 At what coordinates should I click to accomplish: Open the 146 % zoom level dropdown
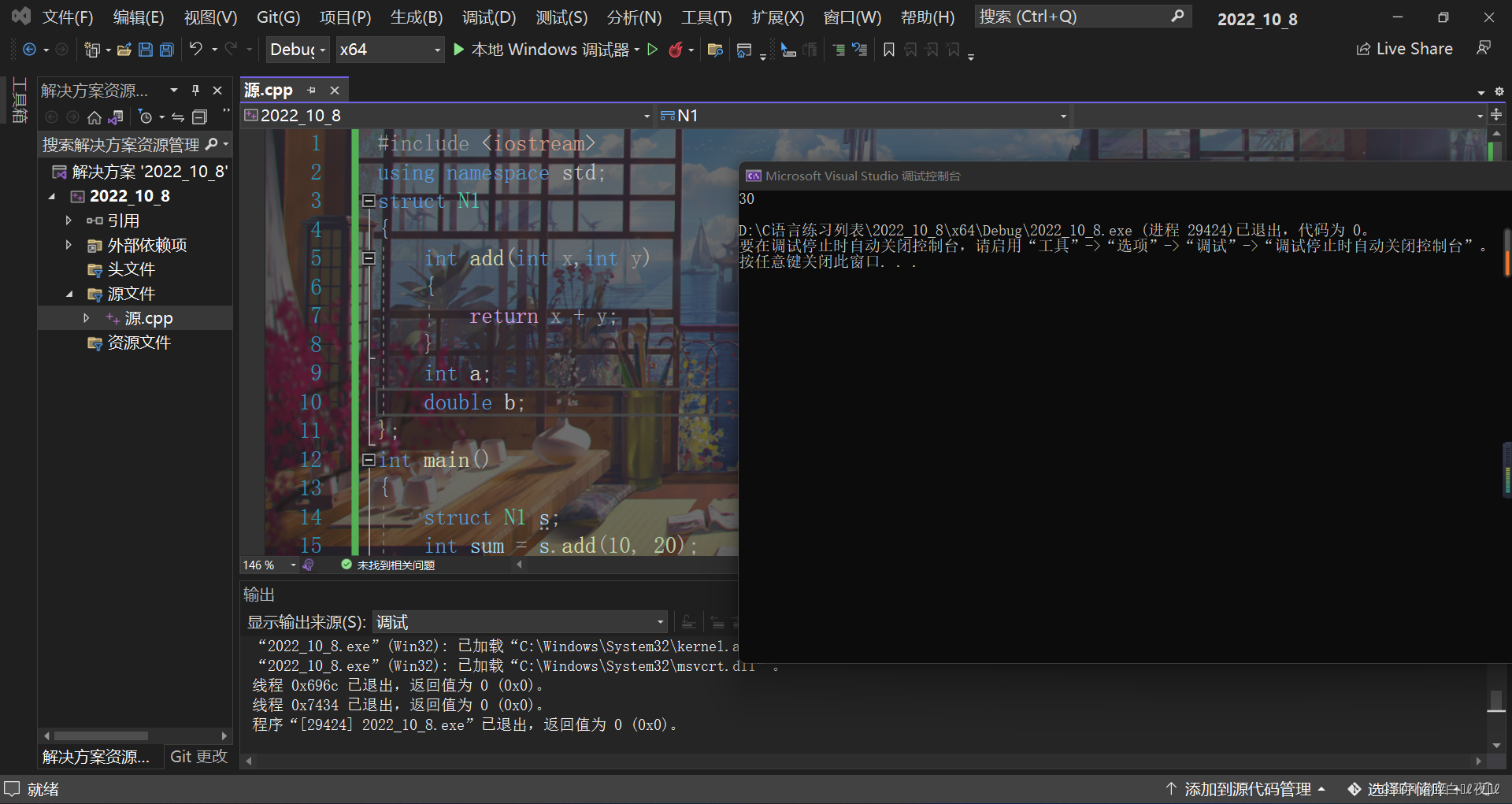pos(269,565)
